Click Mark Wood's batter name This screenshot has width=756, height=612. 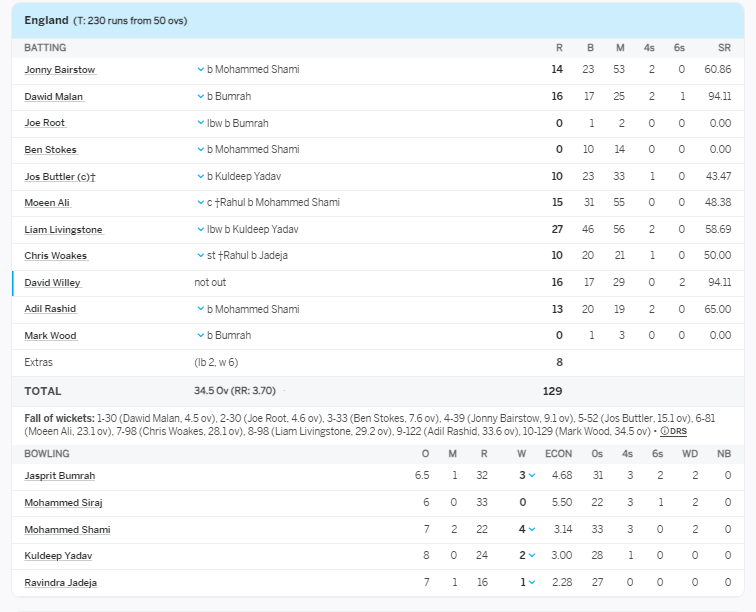click(x=50, y=335)
